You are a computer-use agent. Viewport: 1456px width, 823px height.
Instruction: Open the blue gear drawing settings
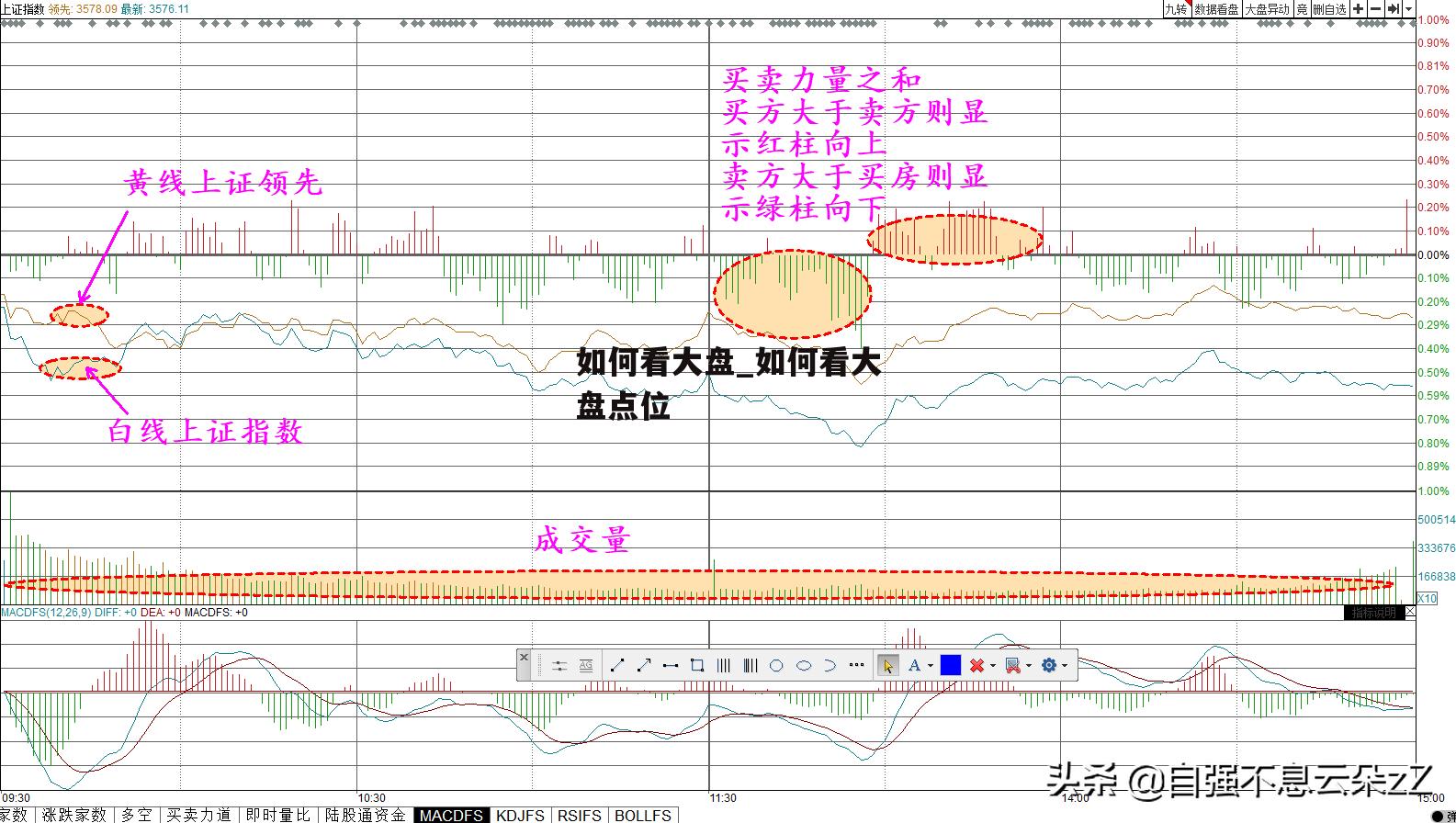point(1049,665)
